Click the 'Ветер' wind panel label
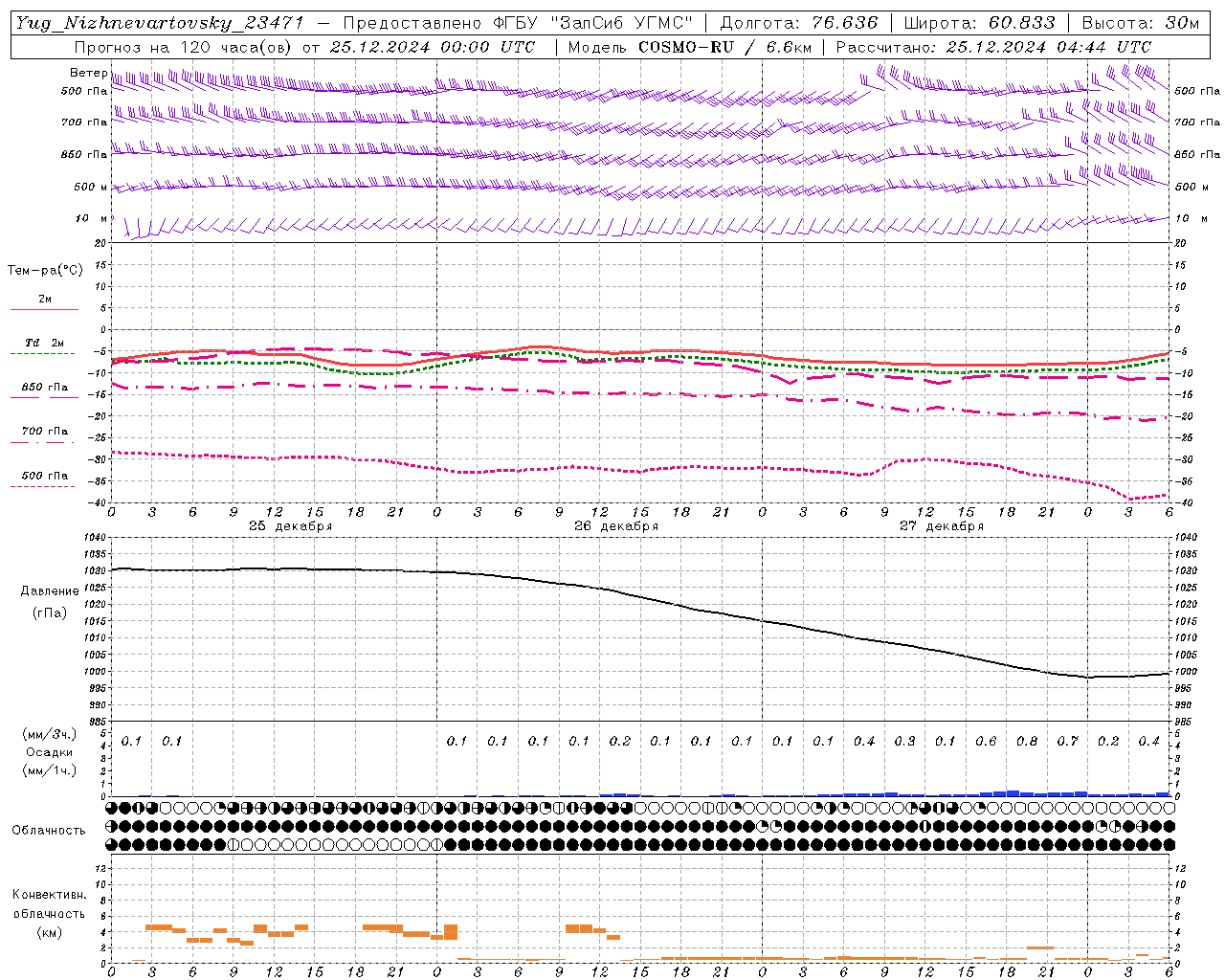 (x=88, y=73)
